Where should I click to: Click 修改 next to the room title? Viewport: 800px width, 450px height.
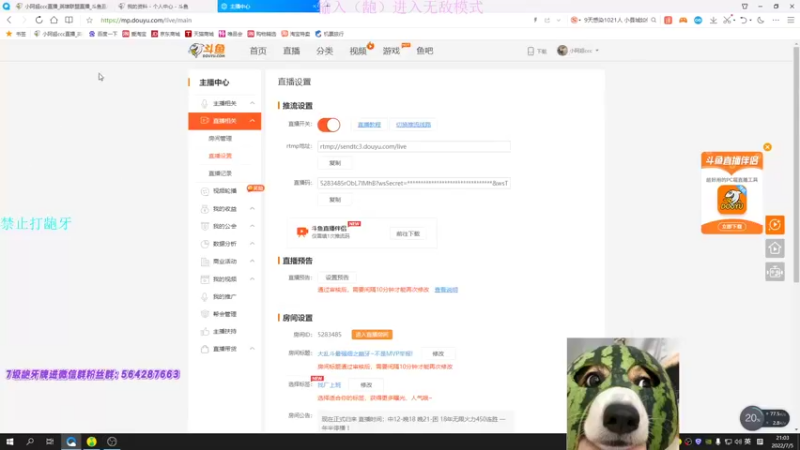[x=438, y=354]
